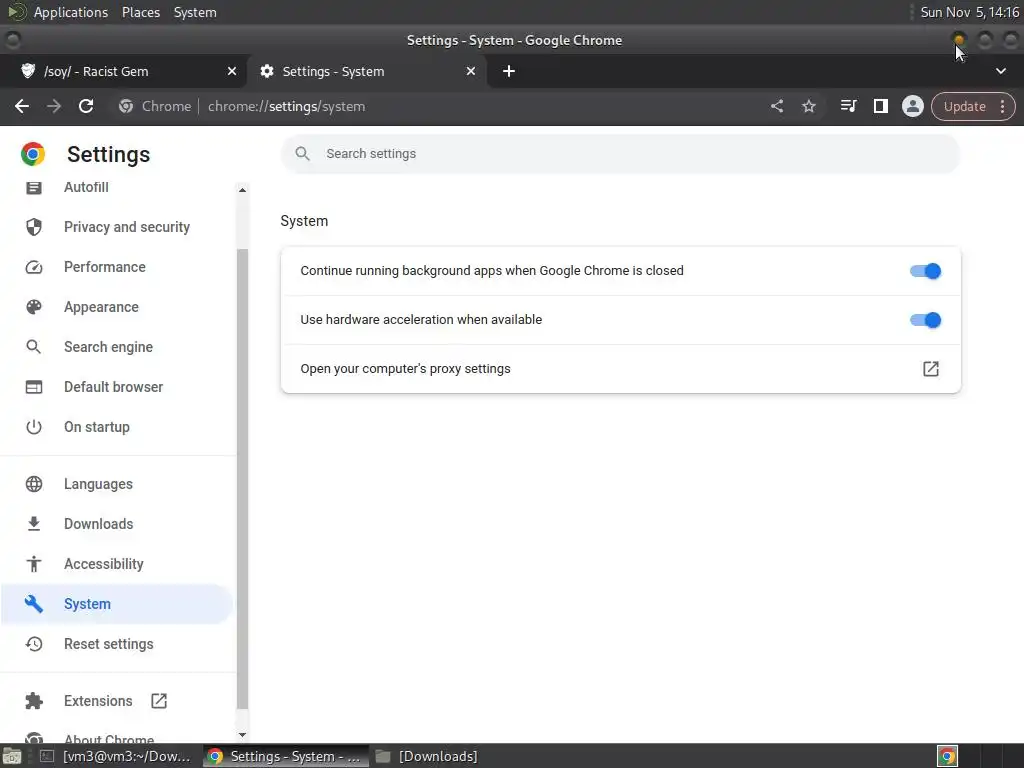Screen dimensions: 1024x768
Task: Click the Appearance palette icon
Action: click(34, 307)
